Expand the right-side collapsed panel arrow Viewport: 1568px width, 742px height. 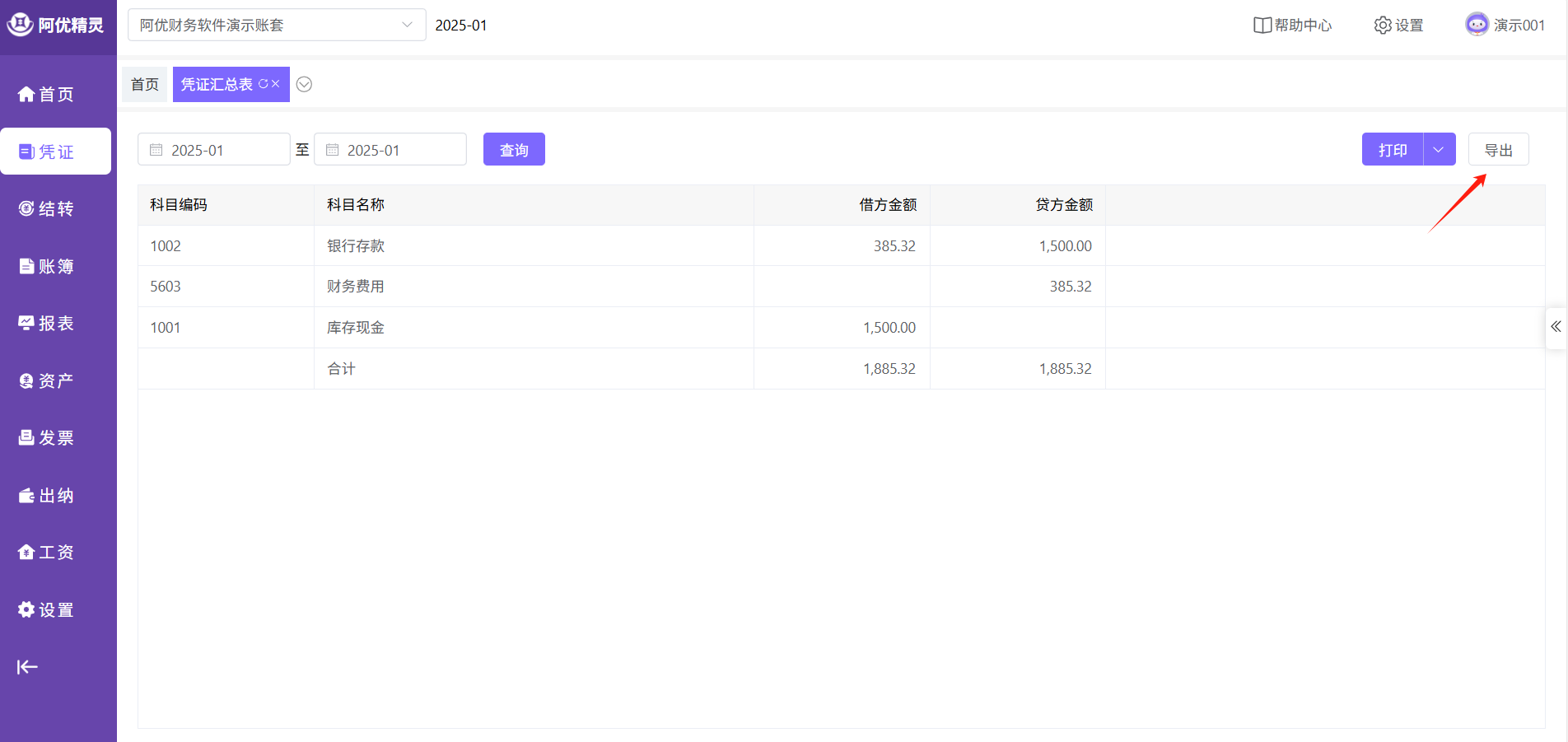[x=1556, y=327]
